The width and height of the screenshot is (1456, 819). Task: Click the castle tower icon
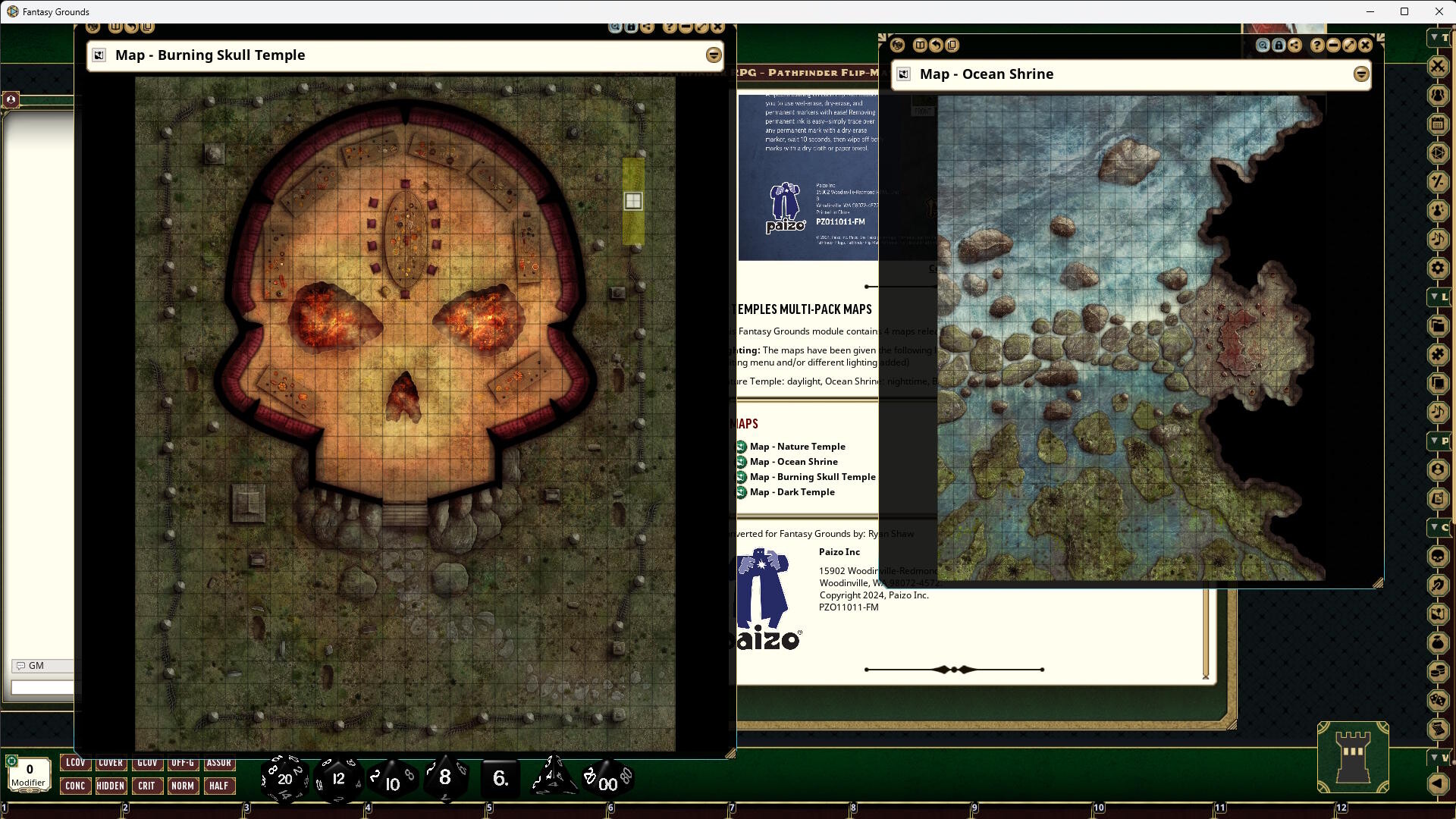tap(1353, 758)
